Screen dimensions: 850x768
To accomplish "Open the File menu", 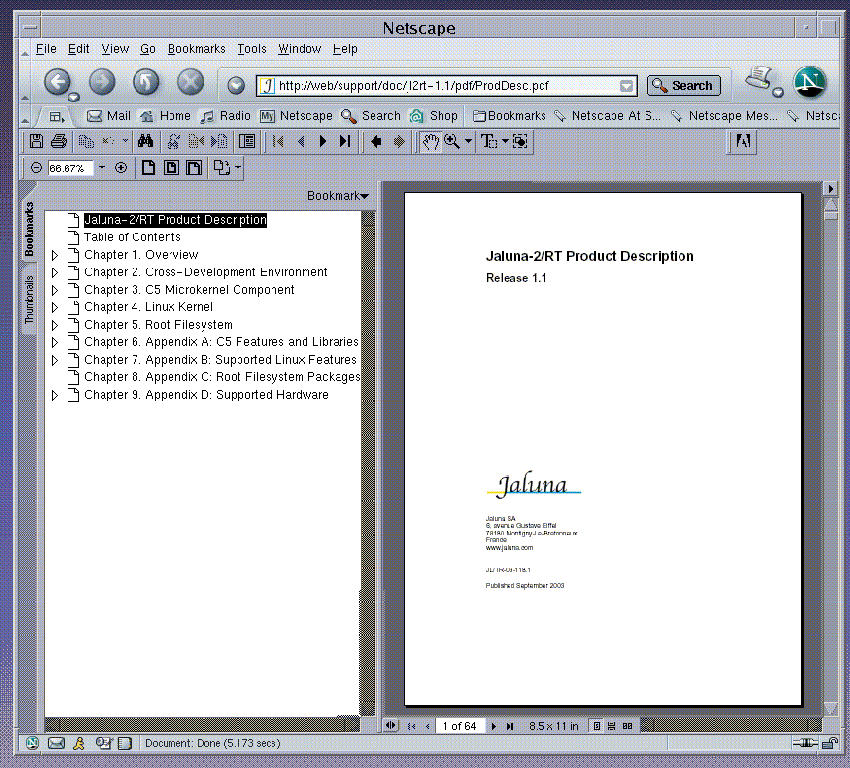I will pyautogui.click(x=46, y=49).
